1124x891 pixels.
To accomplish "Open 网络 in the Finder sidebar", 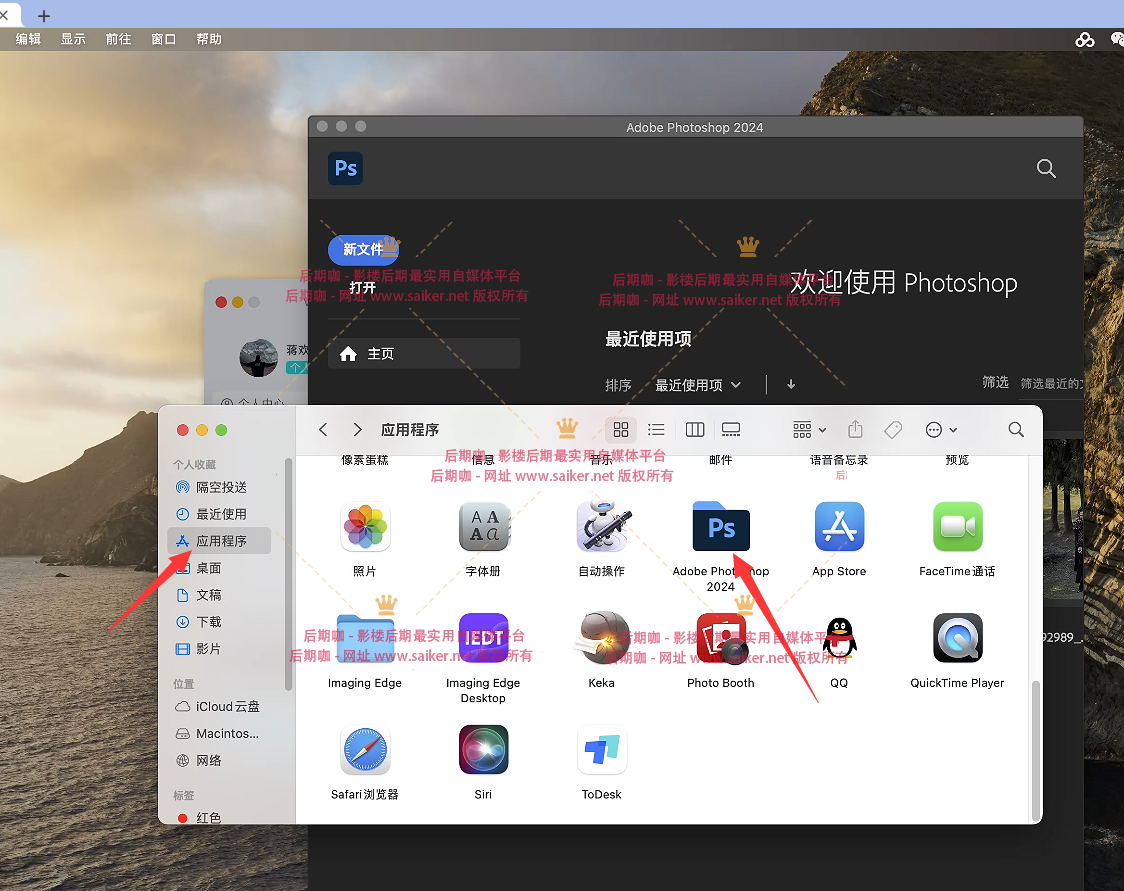I will [219, 761].
